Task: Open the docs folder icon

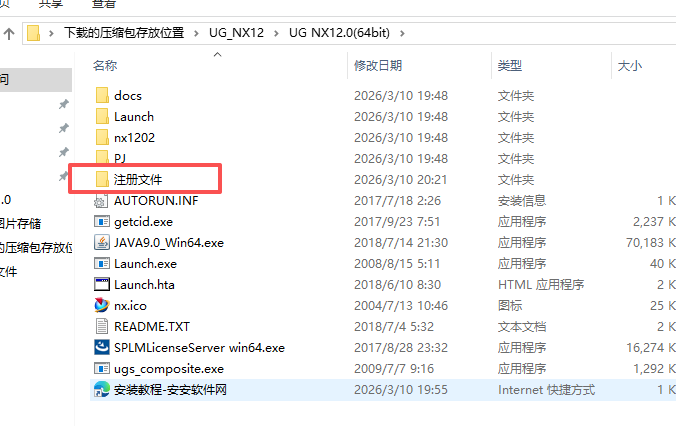Action: pyautogui.click(x=102, y=95)
